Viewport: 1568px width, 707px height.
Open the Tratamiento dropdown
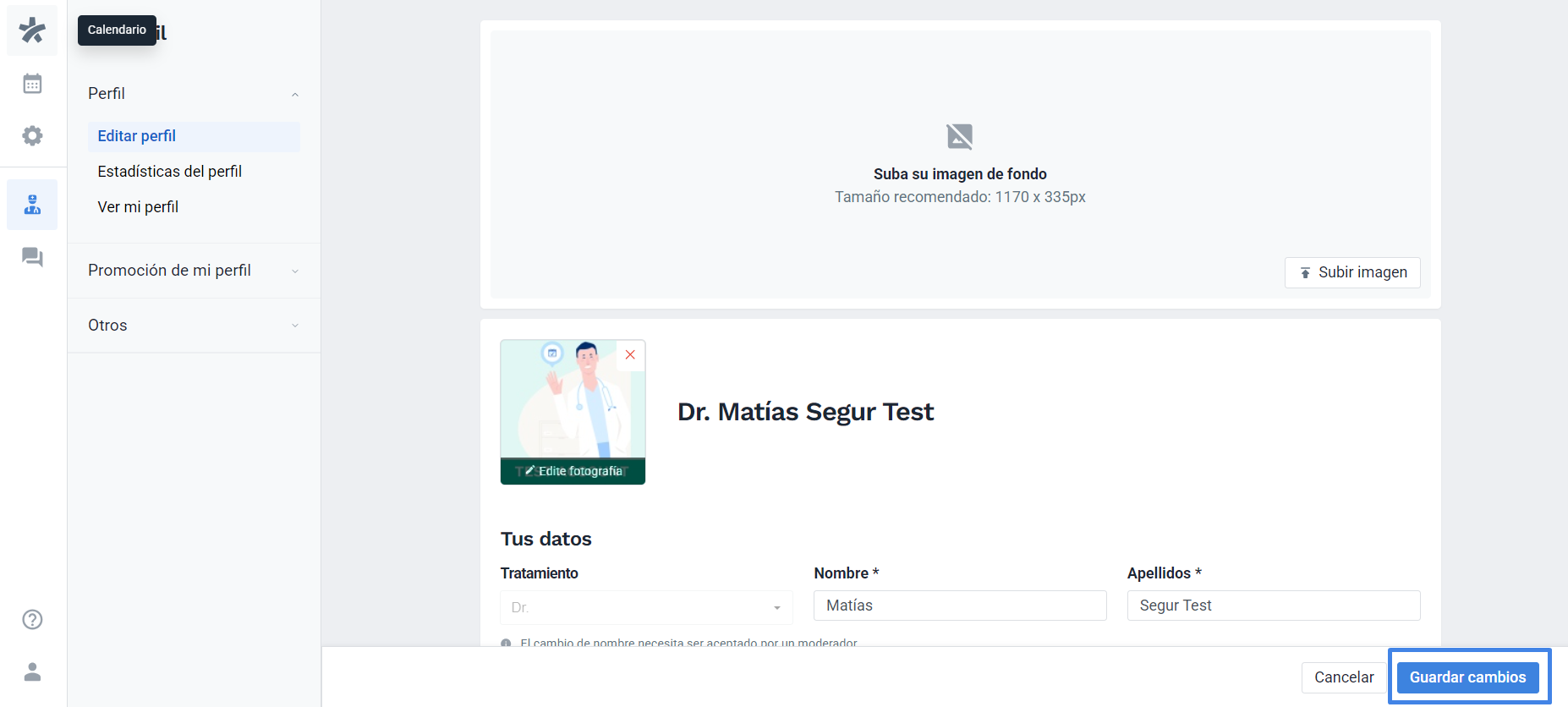pyautogui.click(x=646, y=607)
